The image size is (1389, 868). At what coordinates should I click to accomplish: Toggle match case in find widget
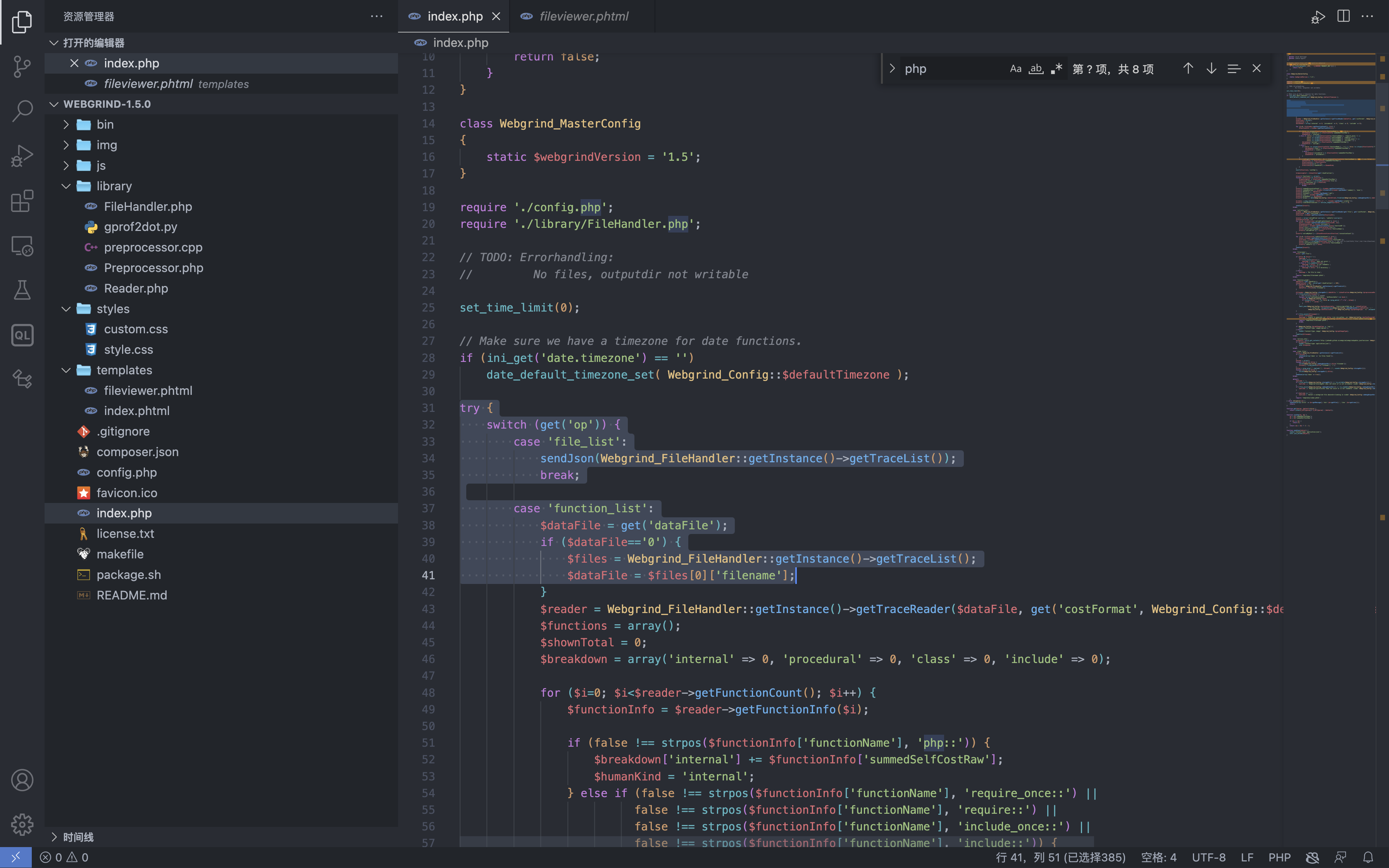(1015, 69)
